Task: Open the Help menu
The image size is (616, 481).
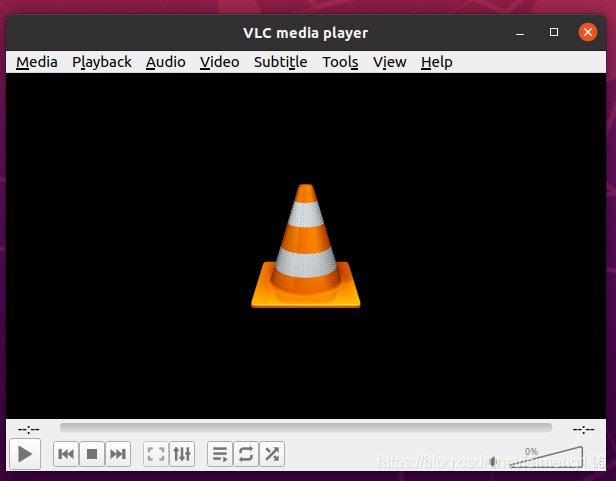Action: 436,62
